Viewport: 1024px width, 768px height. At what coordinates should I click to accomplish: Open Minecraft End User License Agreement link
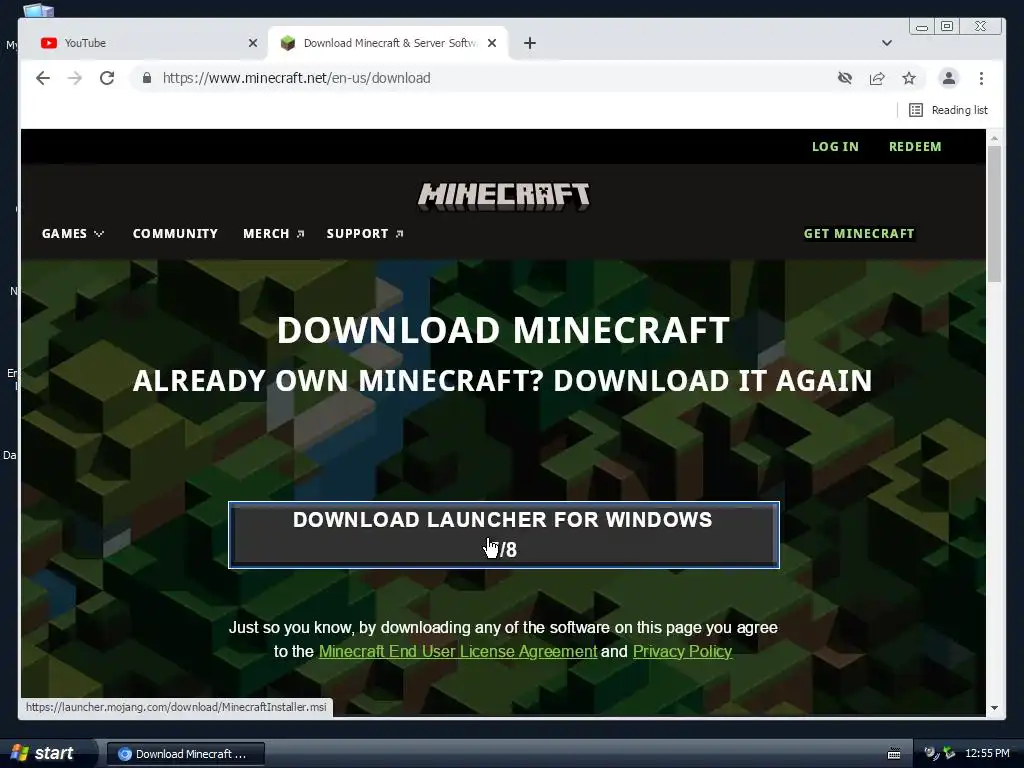458,652
